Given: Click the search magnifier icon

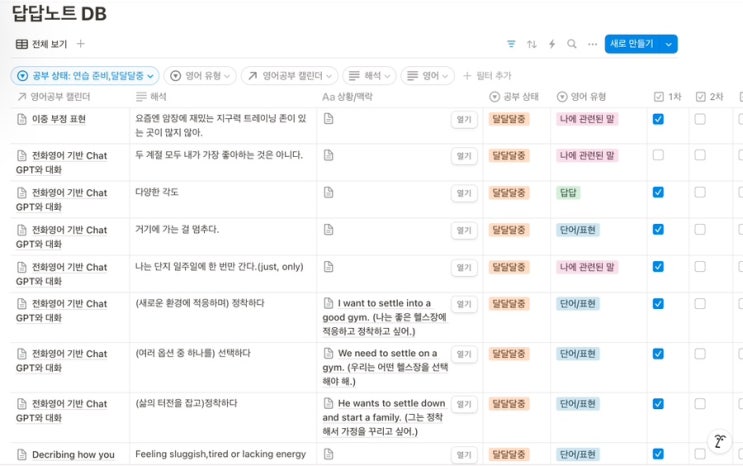Looking at the screenshot, I should tap(572, 44).
